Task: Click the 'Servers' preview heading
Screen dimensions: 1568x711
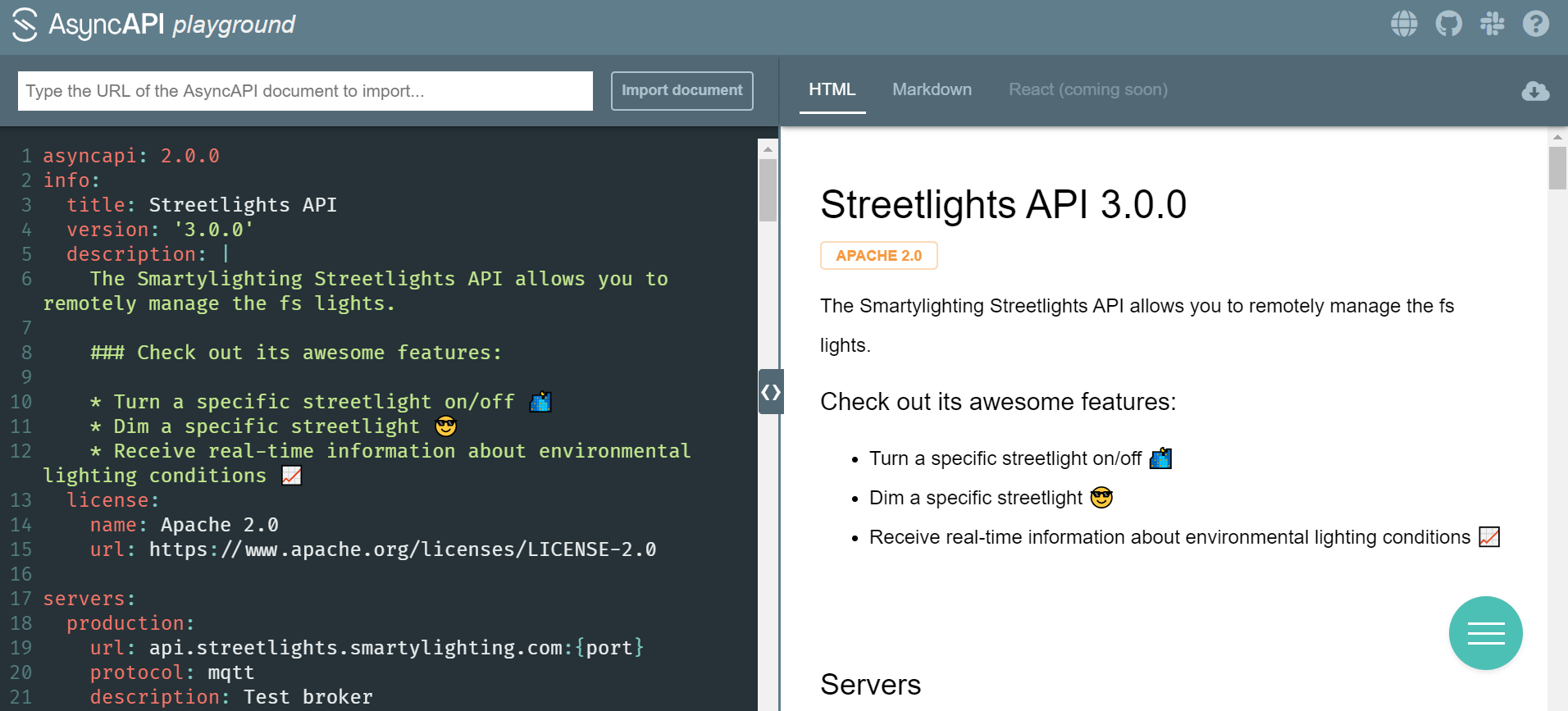Action: tap(870, 685)
